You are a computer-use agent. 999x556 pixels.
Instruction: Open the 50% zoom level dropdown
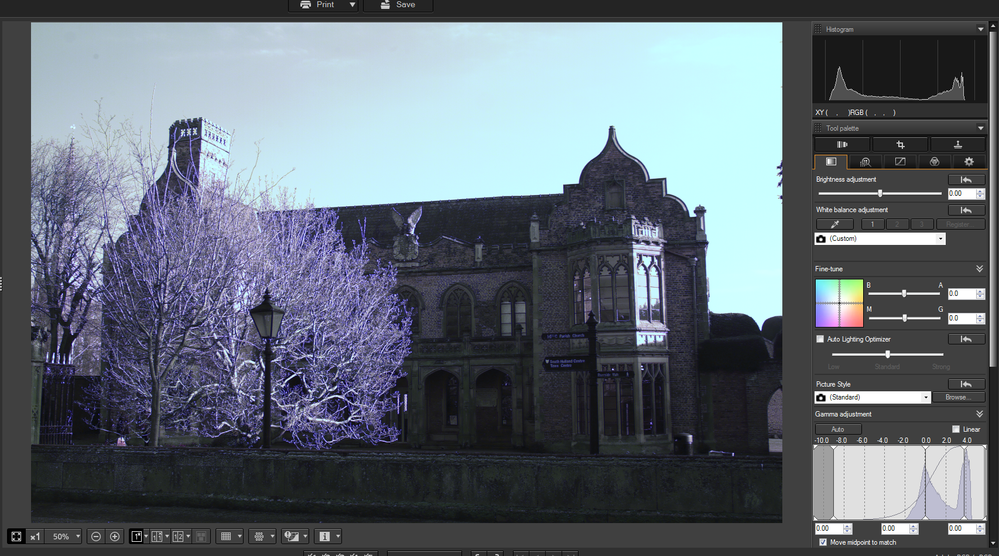pyautogui.click(x=64, y=536)
